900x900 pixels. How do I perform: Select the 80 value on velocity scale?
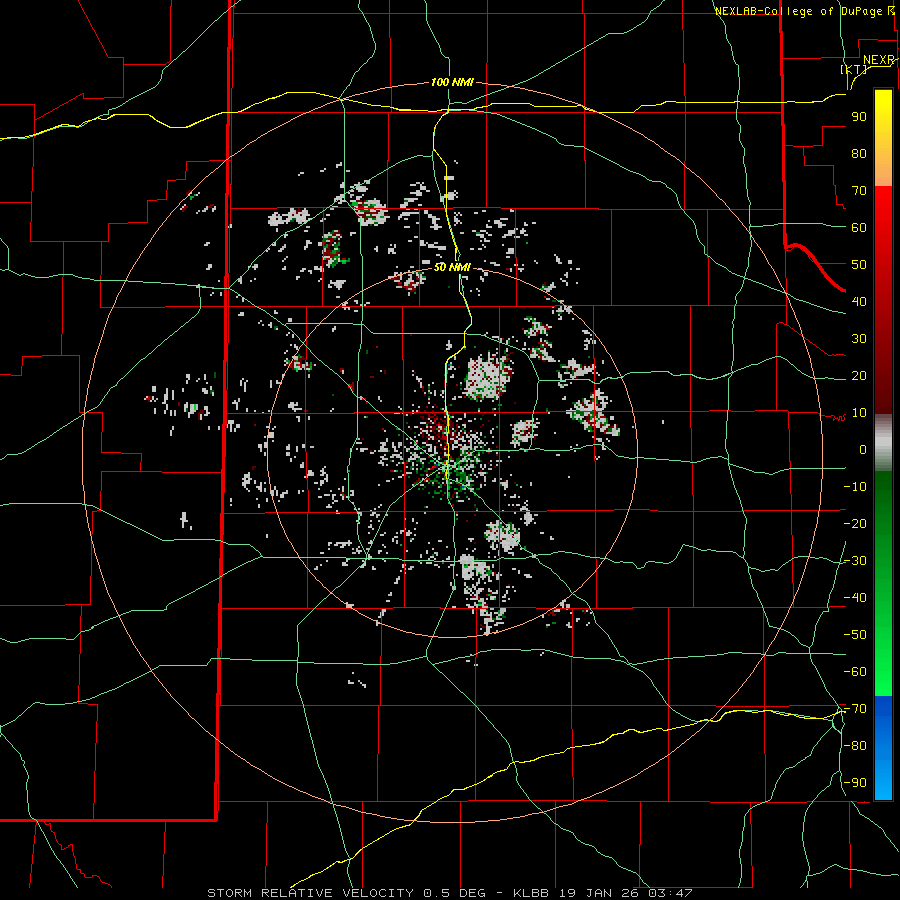tap(859, 153)
